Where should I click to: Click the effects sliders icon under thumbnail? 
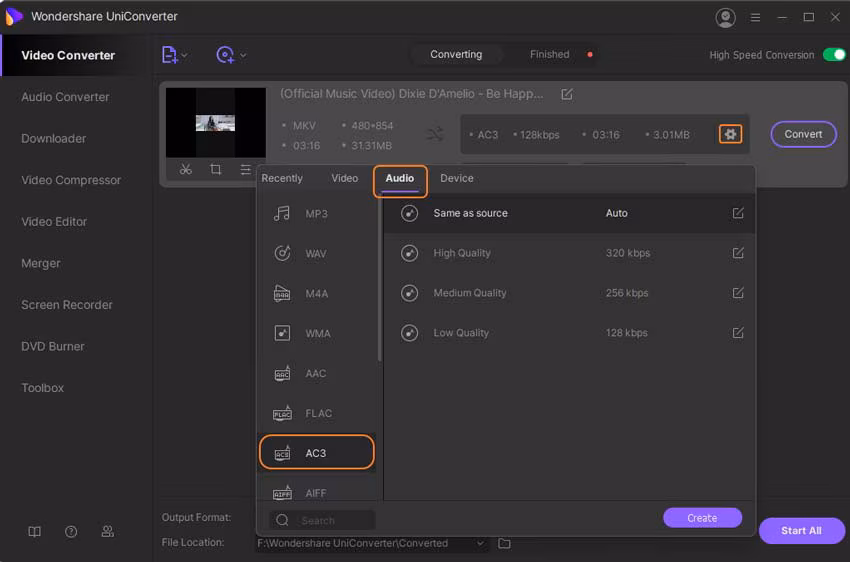point(246,170)
